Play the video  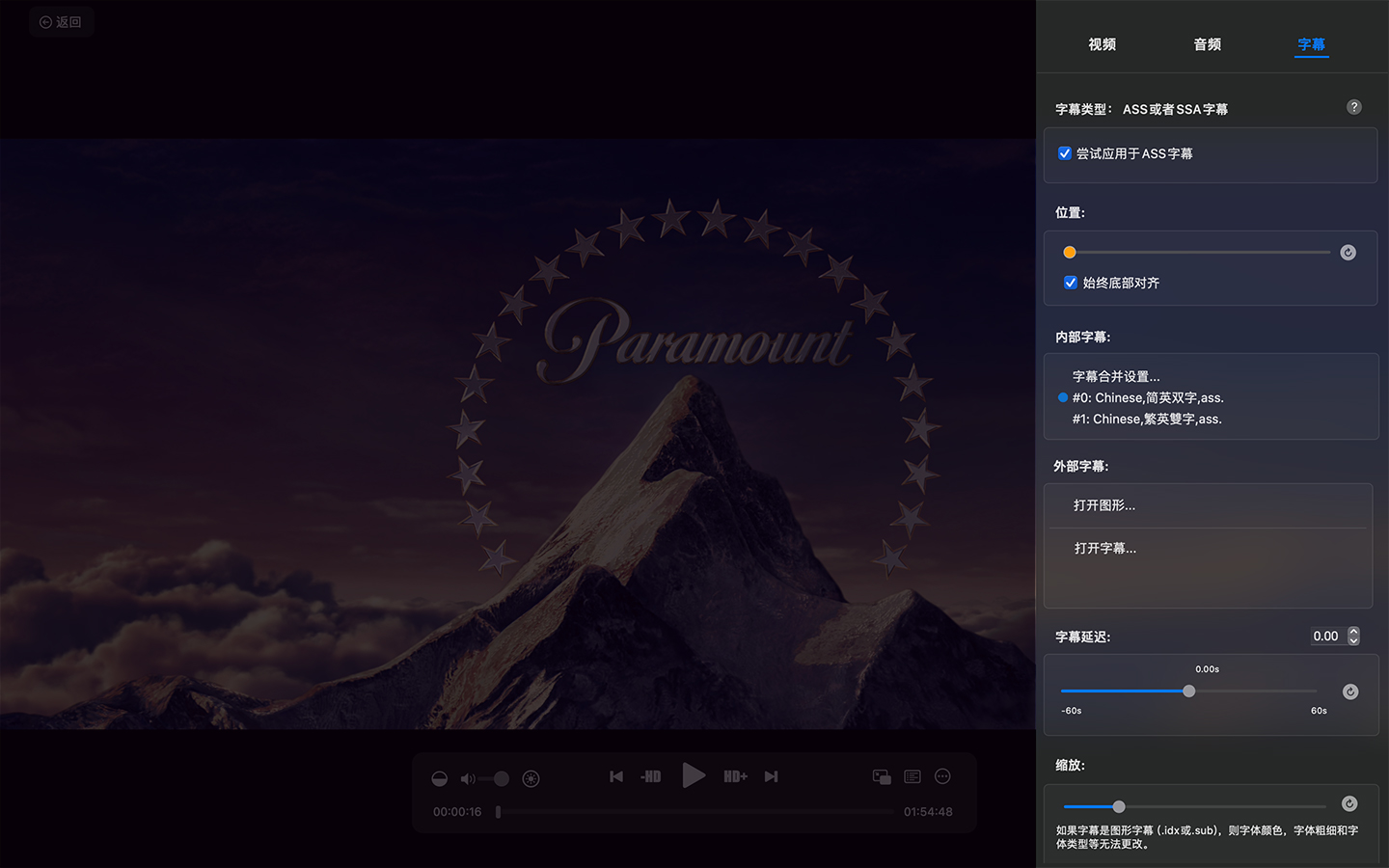coord(694,775)
